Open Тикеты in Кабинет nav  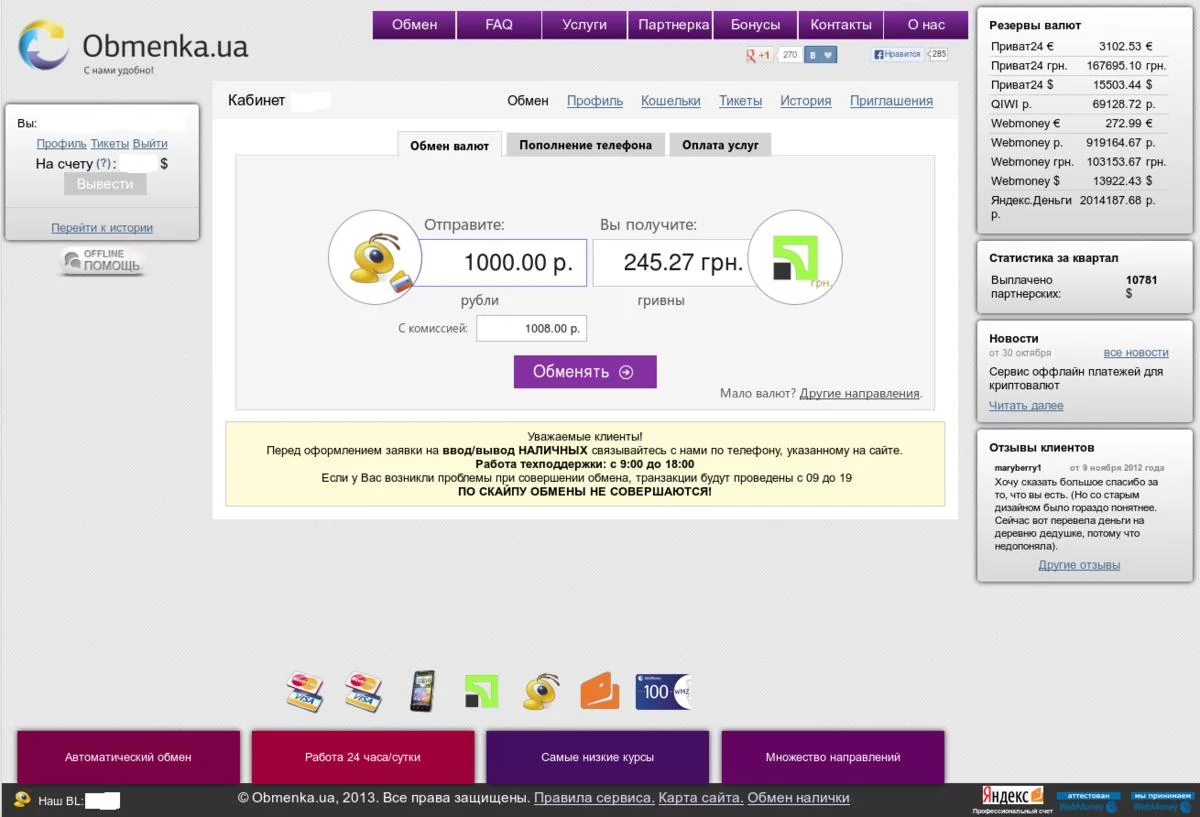tap(740, 101)
